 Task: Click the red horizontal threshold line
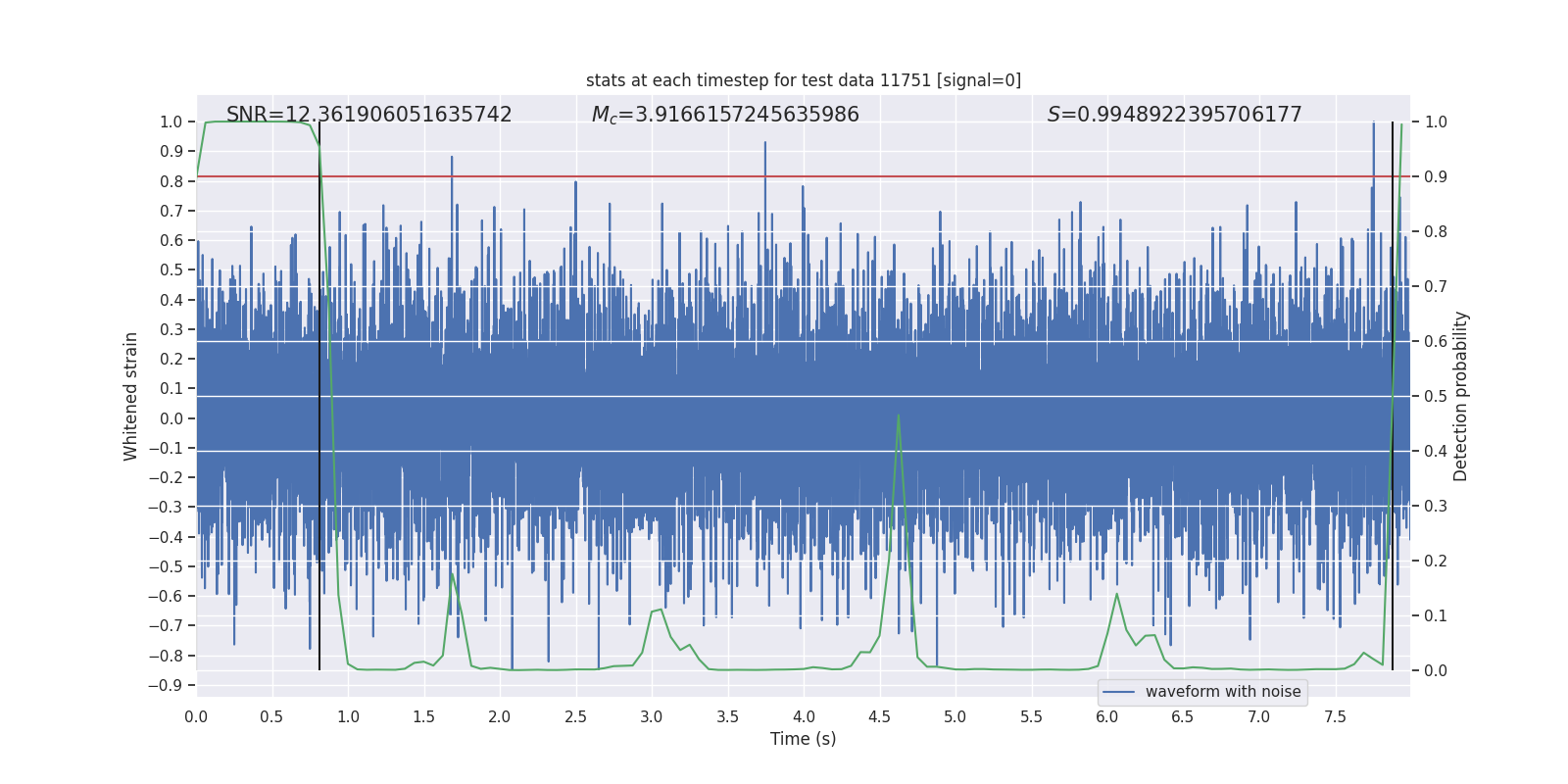click(x=686, y=176)
